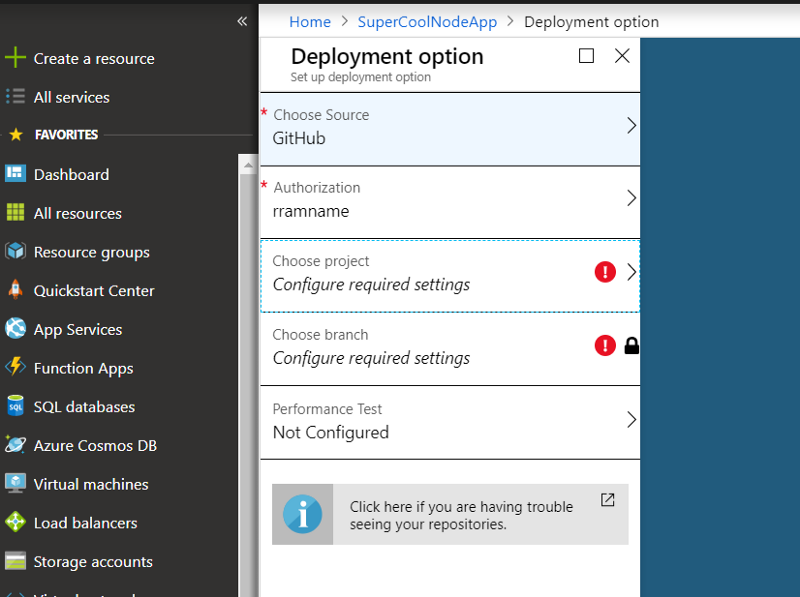Click the App Services globe icon

point(15,329)
